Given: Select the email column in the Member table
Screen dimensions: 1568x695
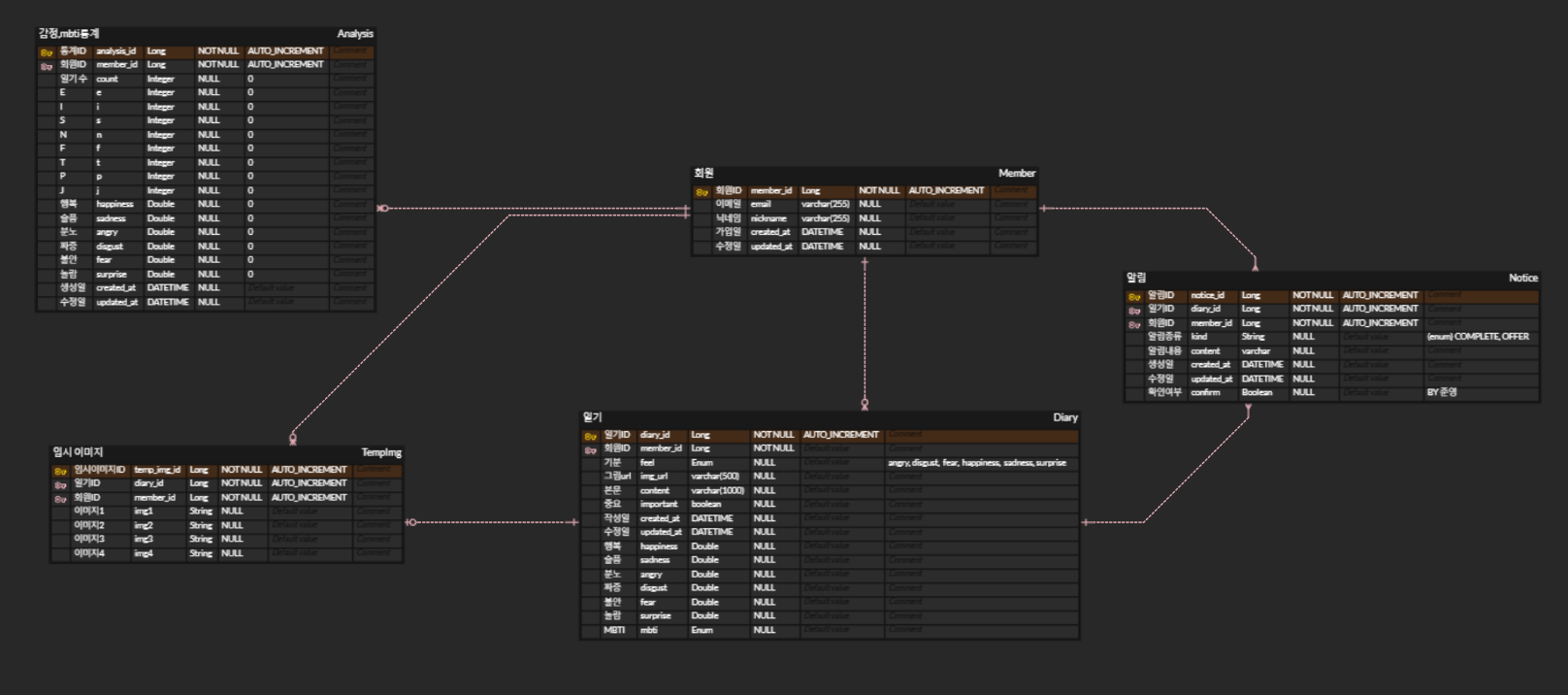Looking at the screenshot, I should [761, 205].
